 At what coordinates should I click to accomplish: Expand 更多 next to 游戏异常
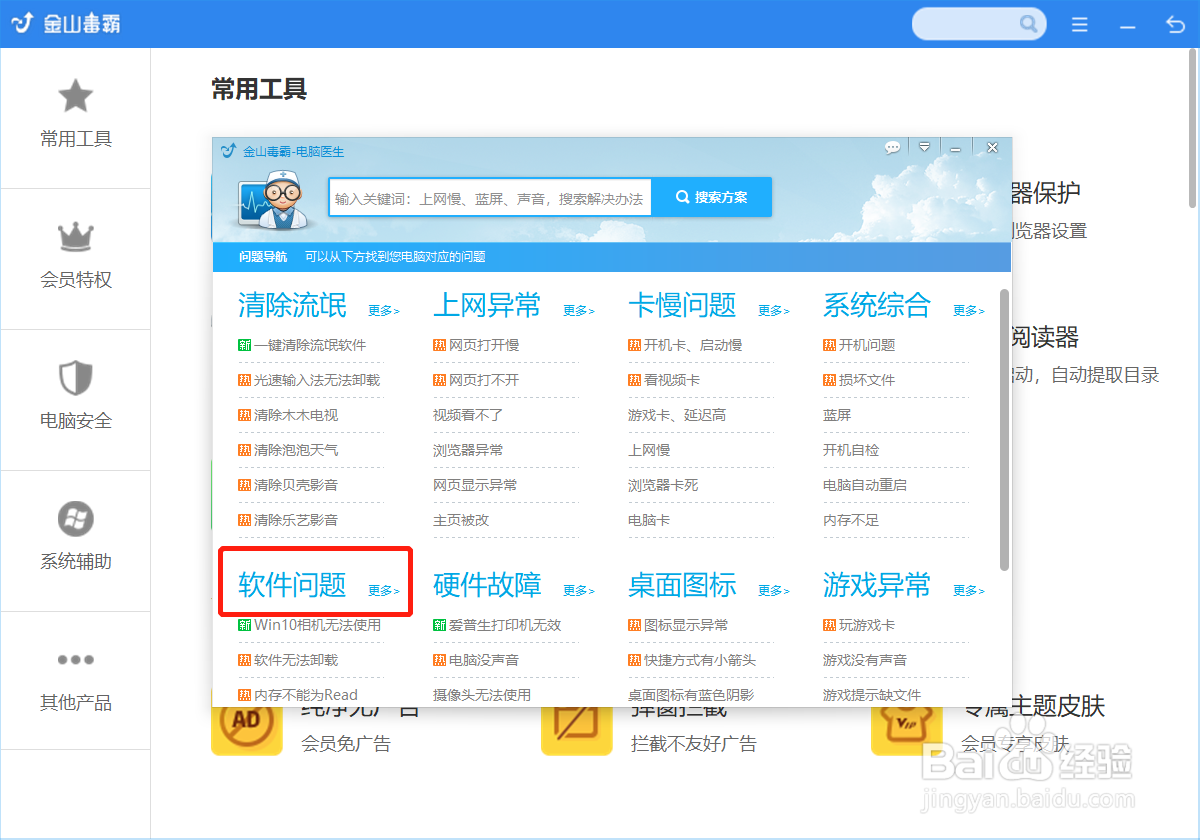[969, 590]
